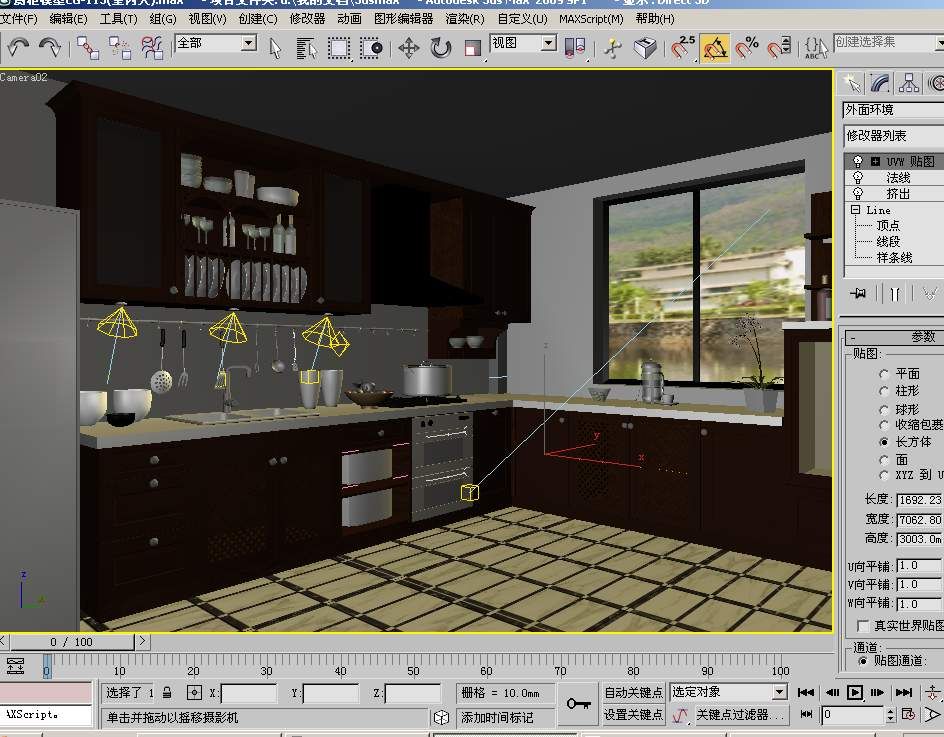Click the Undo arrow icon
The height and width of the screenshot is (737, 944).
18,47
